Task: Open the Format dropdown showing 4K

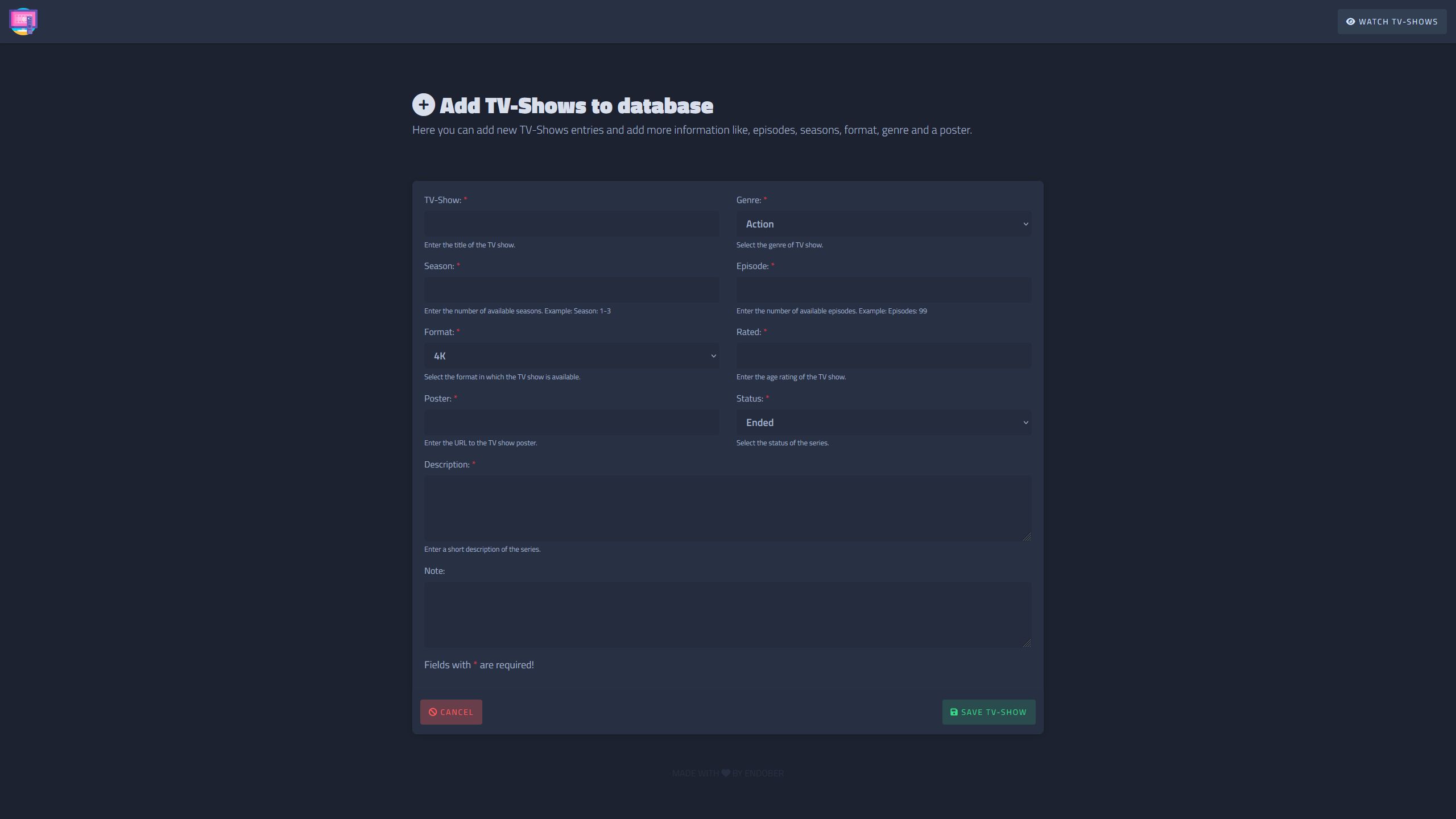Action: coord(571,356)
